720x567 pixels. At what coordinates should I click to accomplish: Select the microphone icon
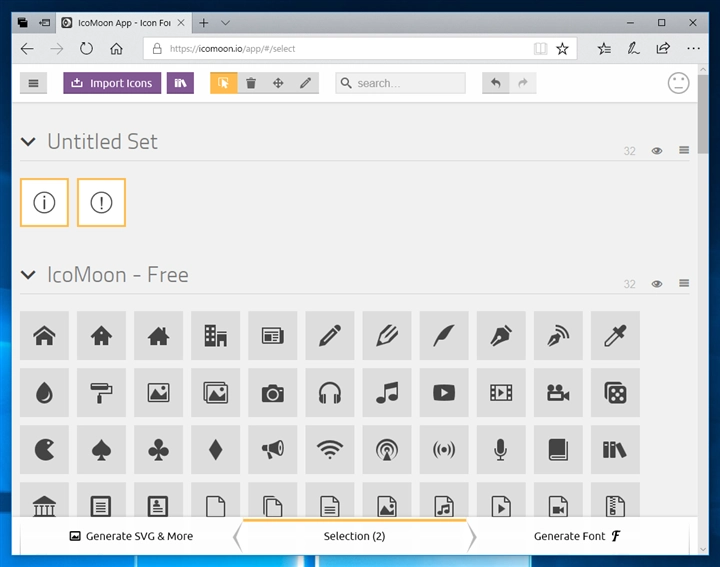[x=501, y=449]
